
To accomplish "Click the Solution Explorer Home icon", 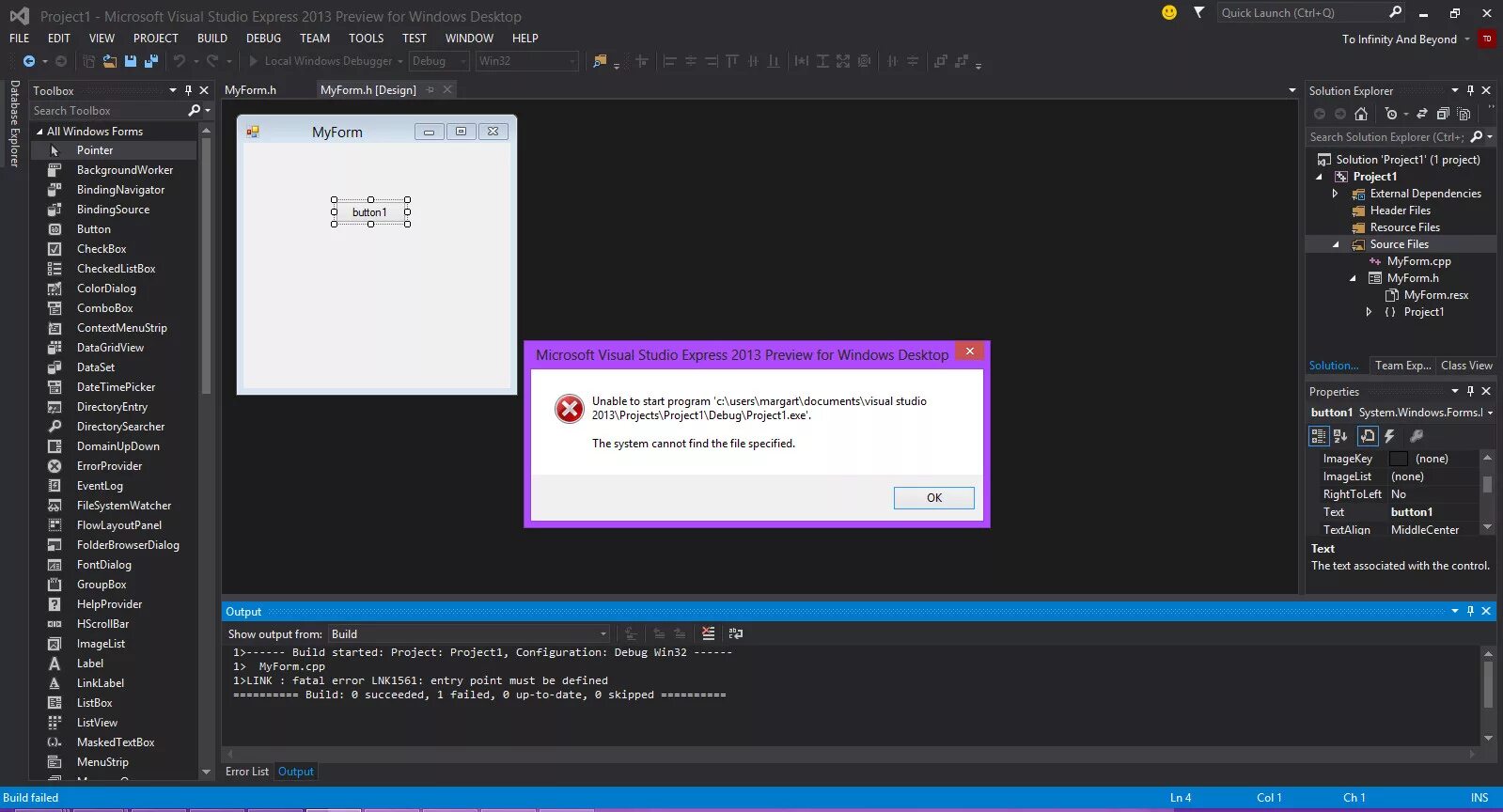I will [x=1360, y=114].
